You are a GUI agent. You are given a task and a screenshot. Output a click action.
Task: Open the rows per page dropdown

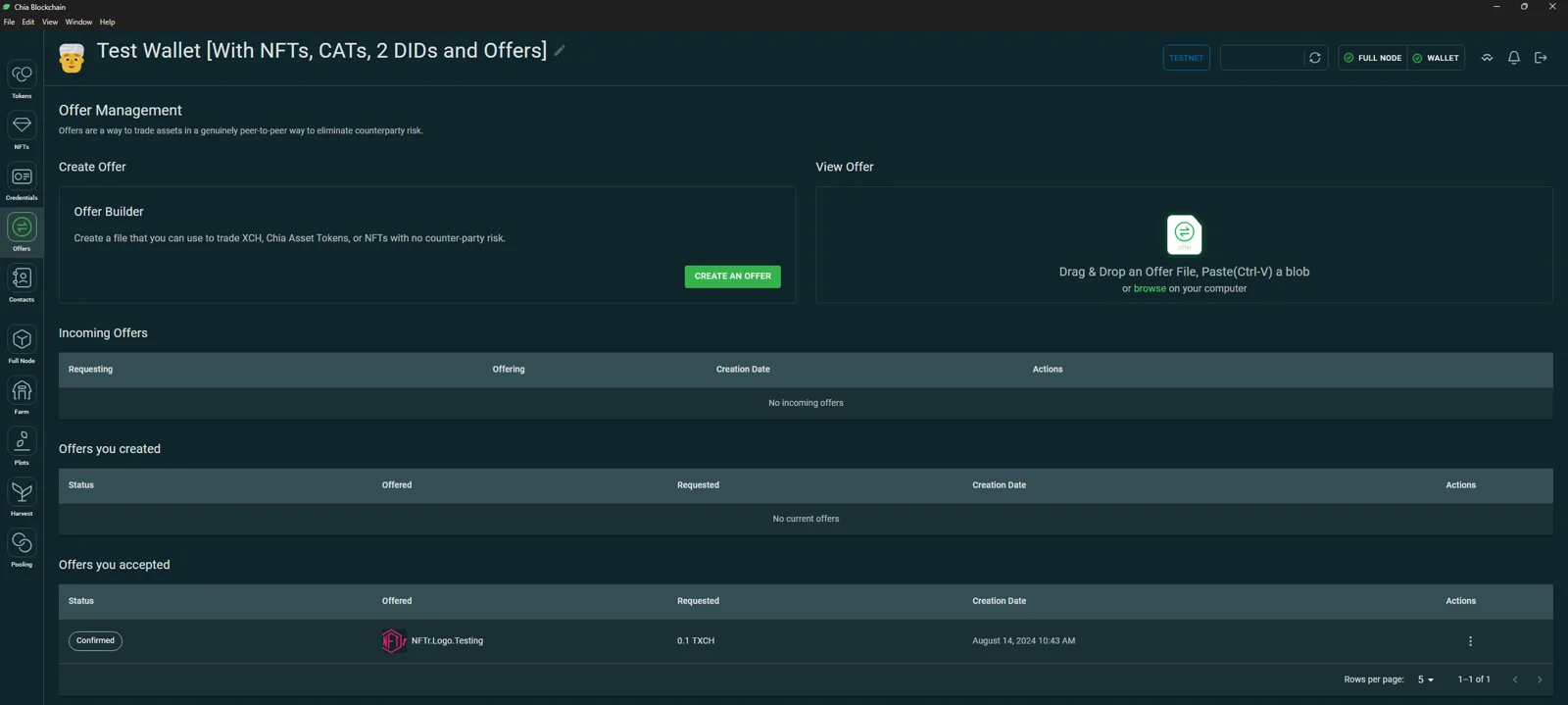(x=1426, y=680)
